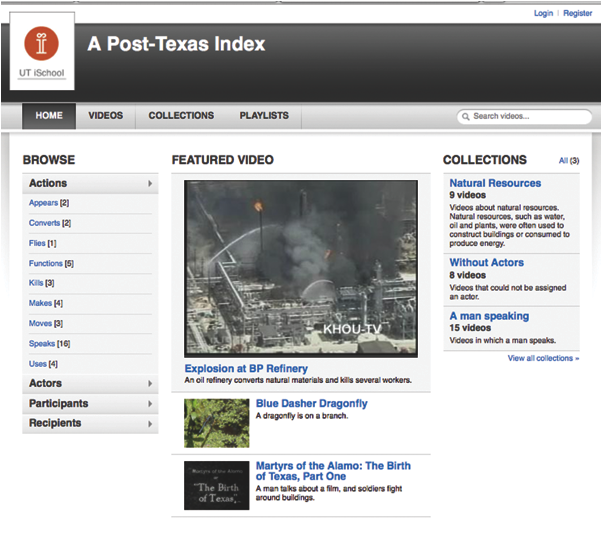
Task: Browse videos by Speaks action
Action: pyautogui.click(x=42, y=344)
